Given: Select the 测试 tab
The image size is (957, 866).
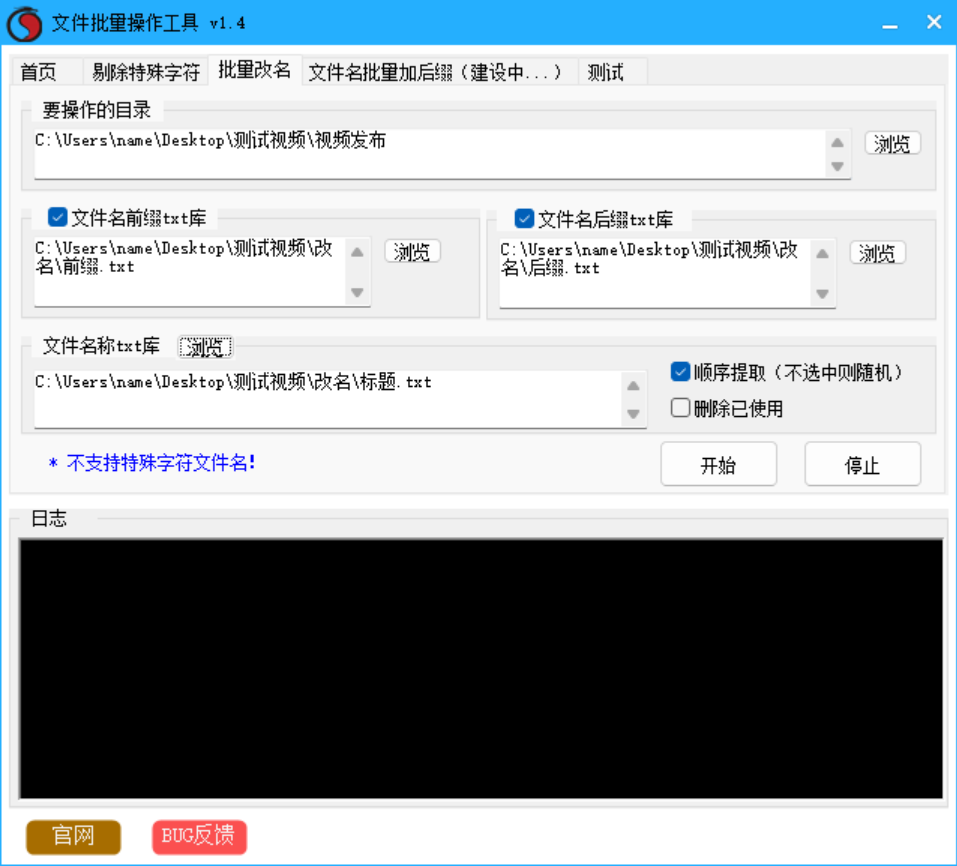Looking at the screenshot, I should tap(606, 72).
